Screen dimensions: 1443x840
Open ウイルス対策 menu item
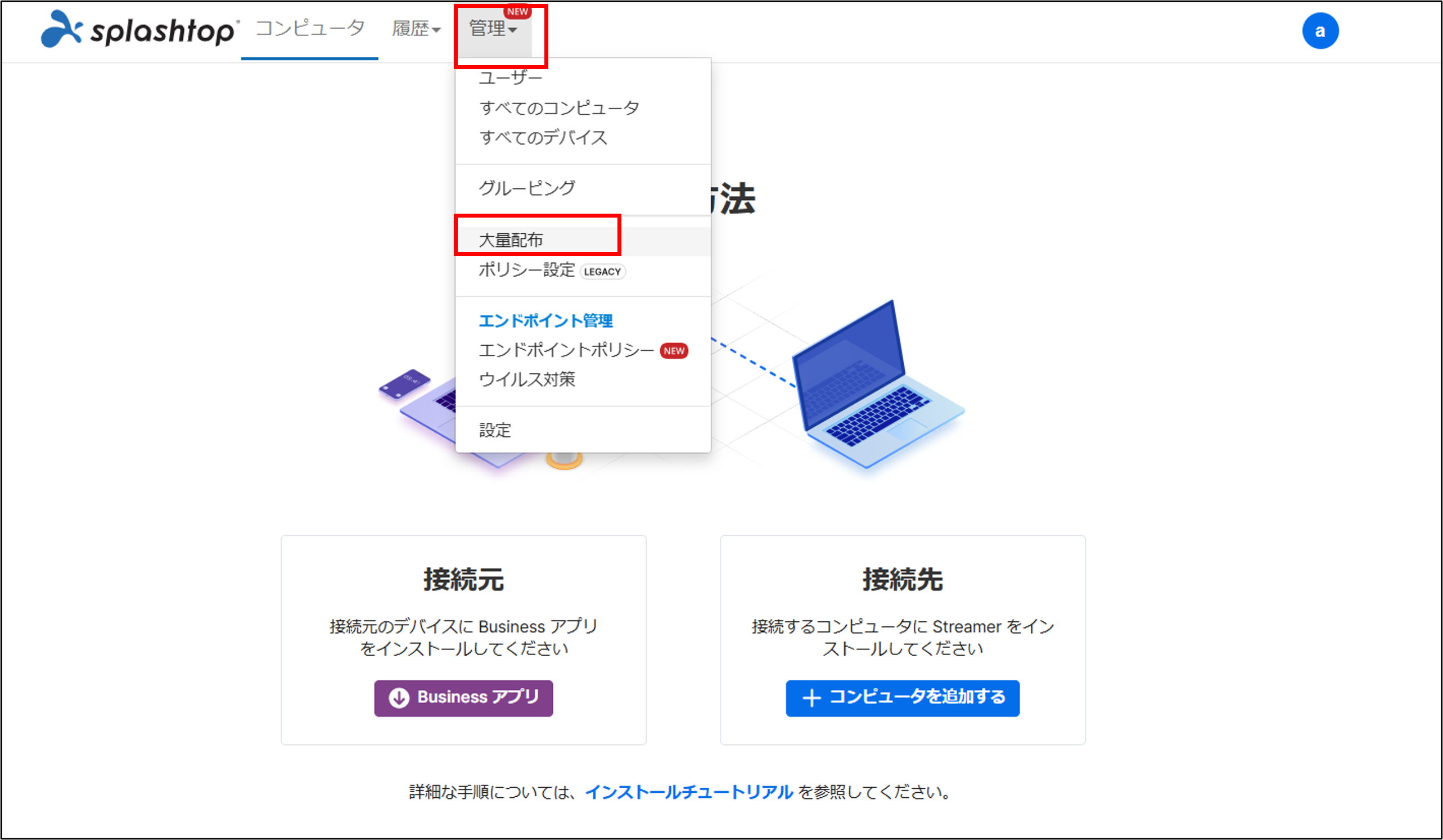coord(527,380)
